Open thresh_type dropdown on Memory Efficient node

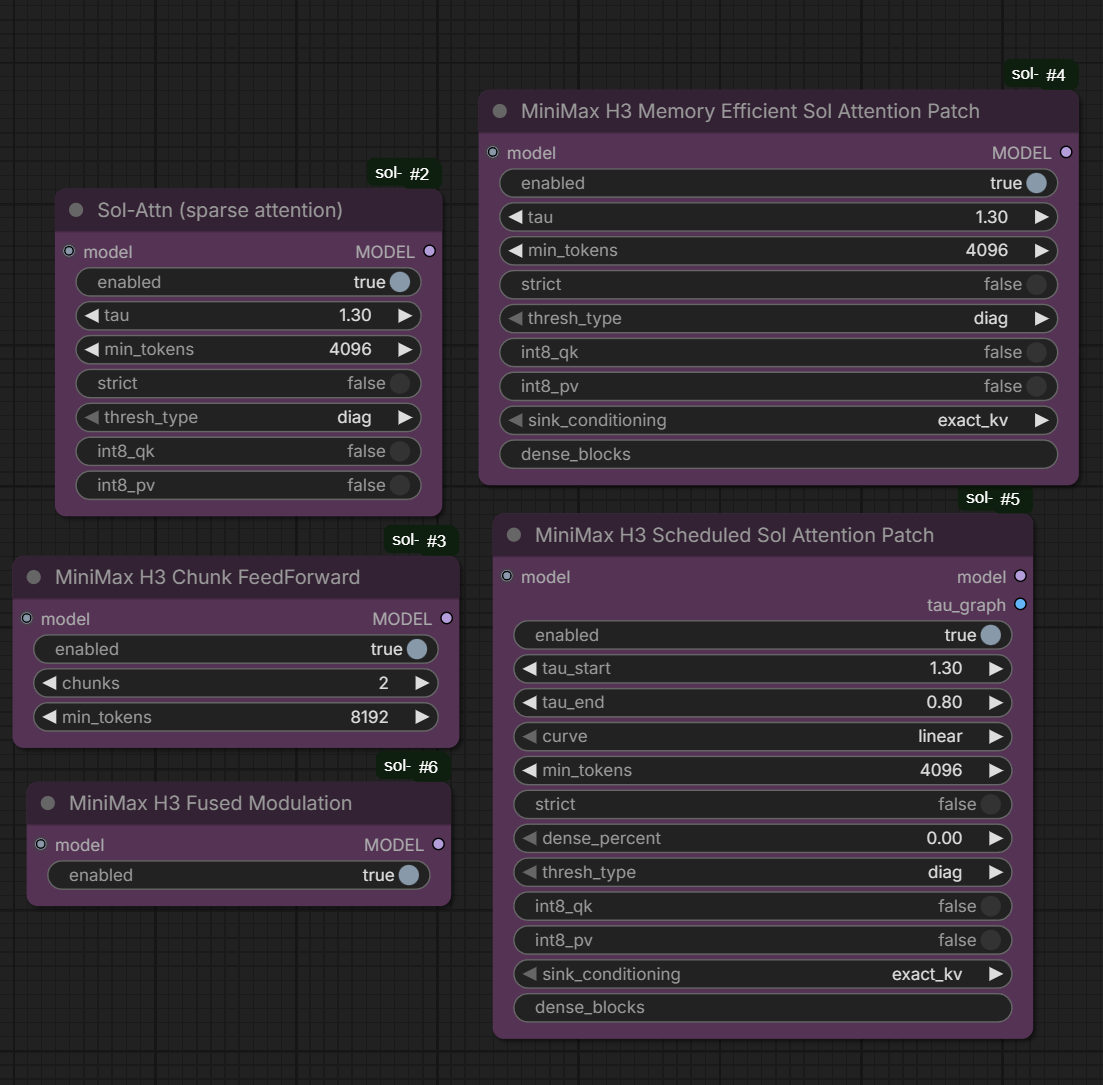pyautogui.click(x=779, y=318)
